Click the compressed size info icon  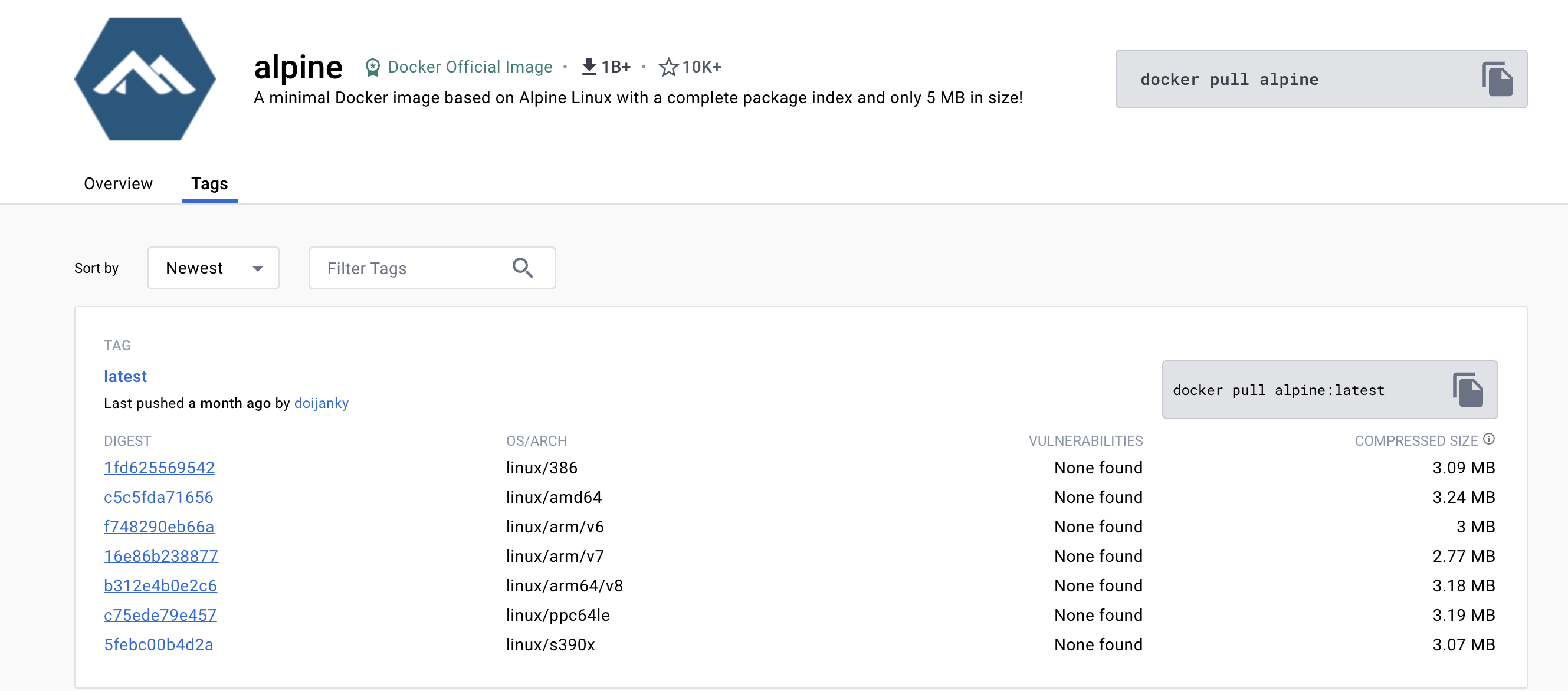click(1489, 439)
